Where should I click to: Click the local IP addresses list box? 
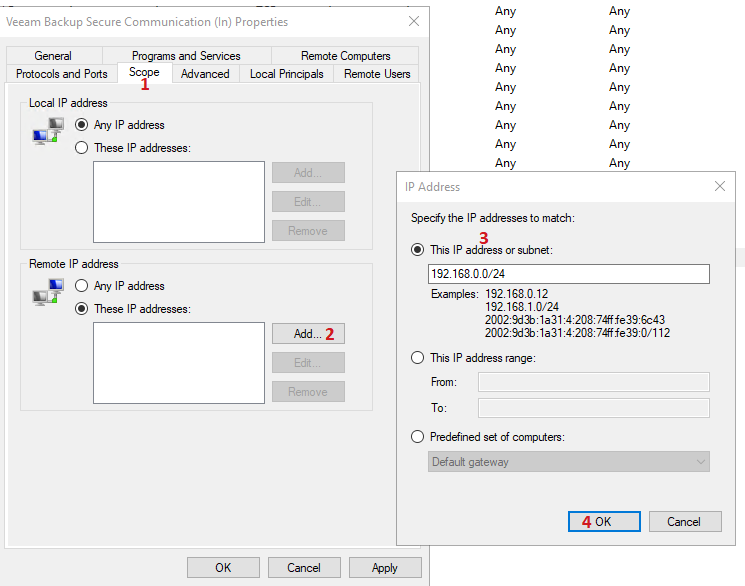[179, 202]
